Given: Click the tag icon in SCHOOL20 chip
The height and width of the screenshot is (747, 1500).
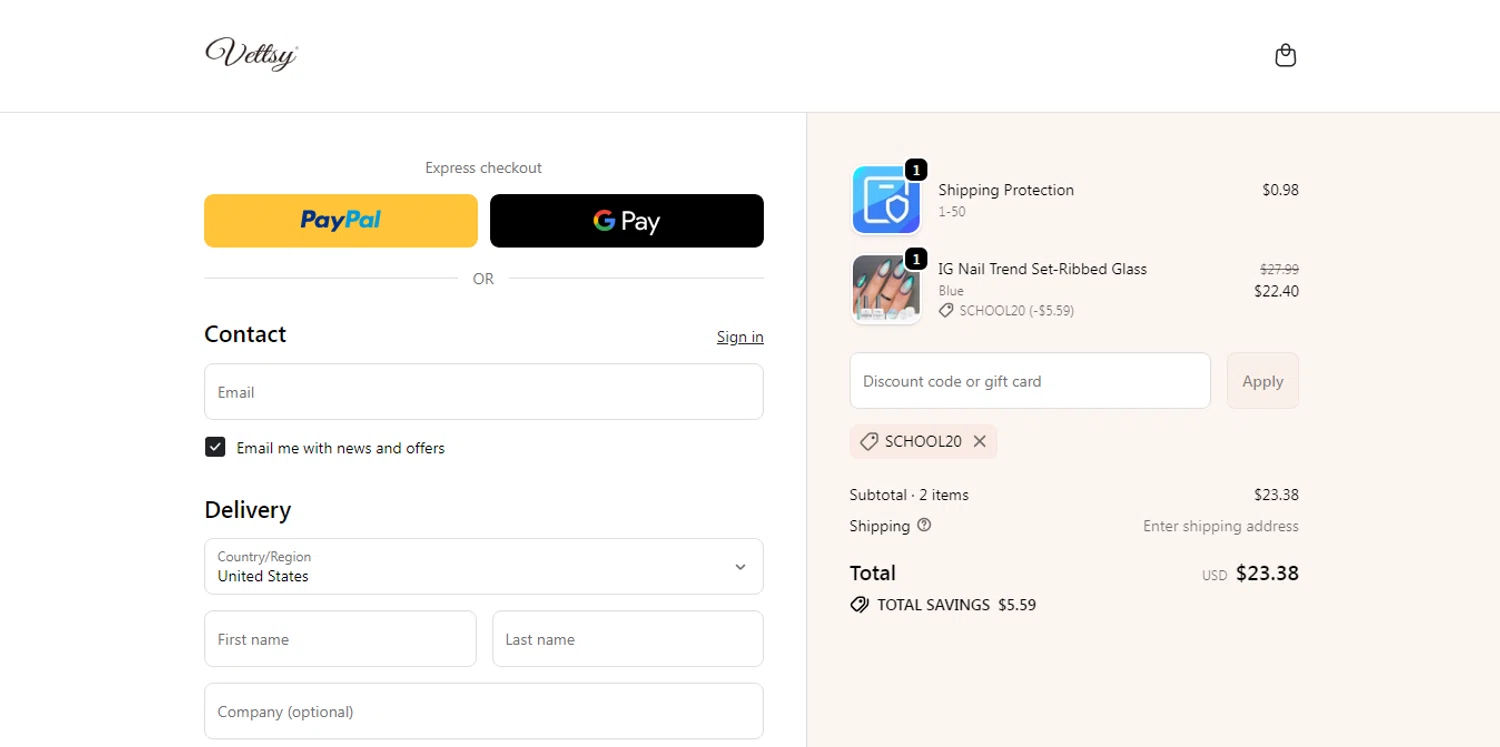Looking at the screenshot, I should tap(869, 441).
